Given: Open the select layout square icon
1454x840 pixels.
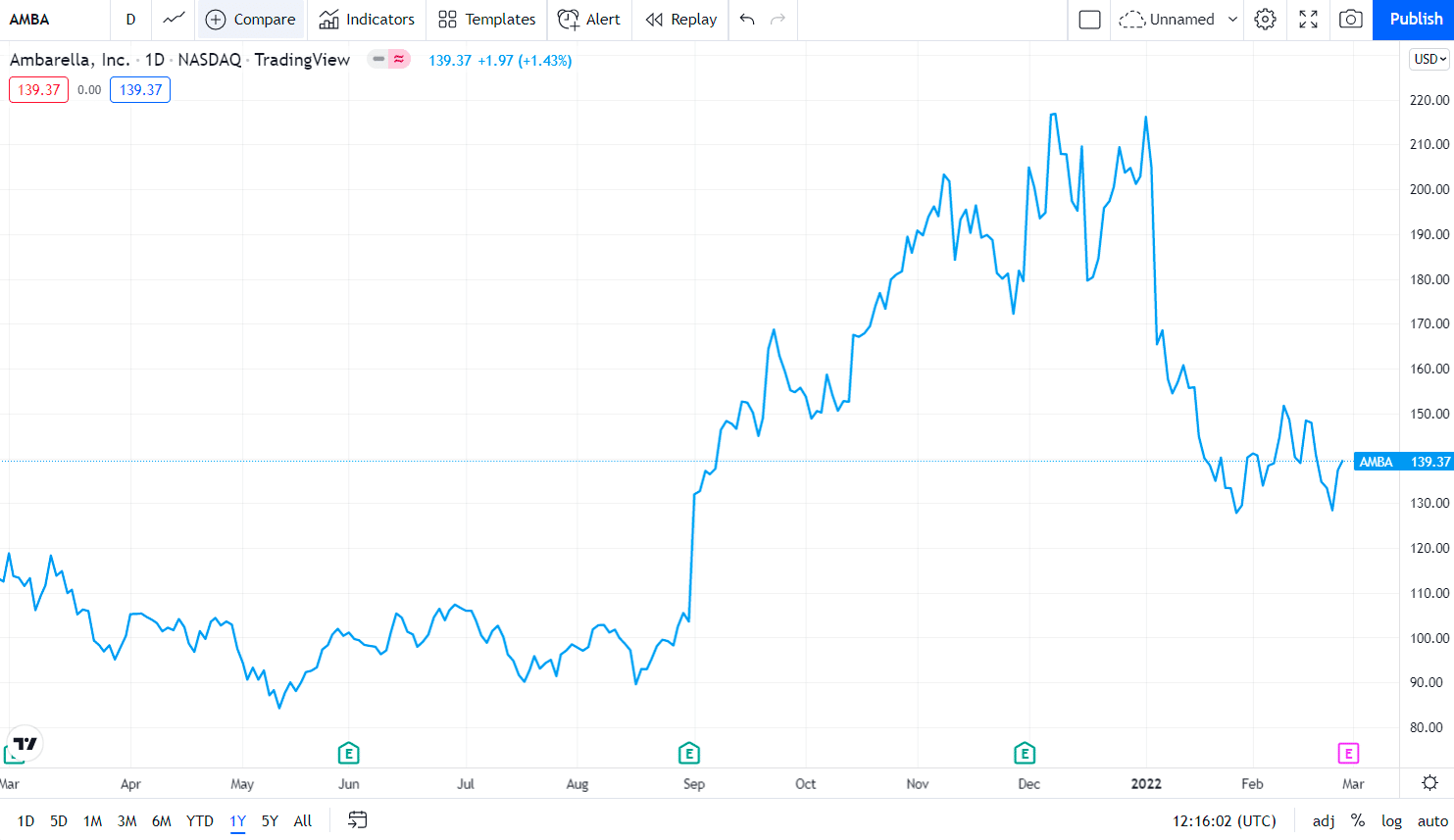Looking at the screenshot, I should pyautogui.click(x=1089, y=19).
